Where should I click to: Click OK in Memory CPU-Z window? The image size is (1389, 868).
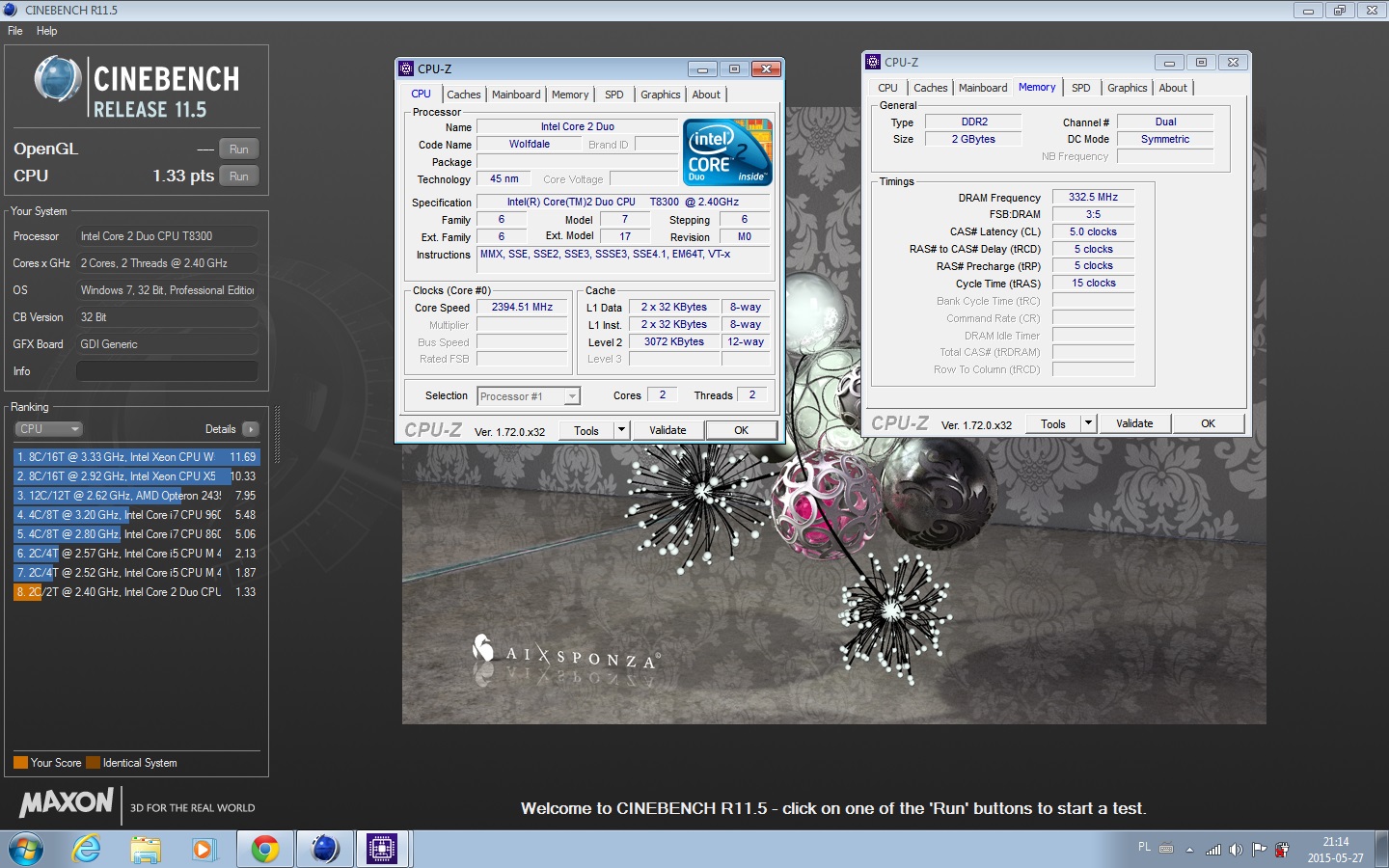coord(1208,423)
